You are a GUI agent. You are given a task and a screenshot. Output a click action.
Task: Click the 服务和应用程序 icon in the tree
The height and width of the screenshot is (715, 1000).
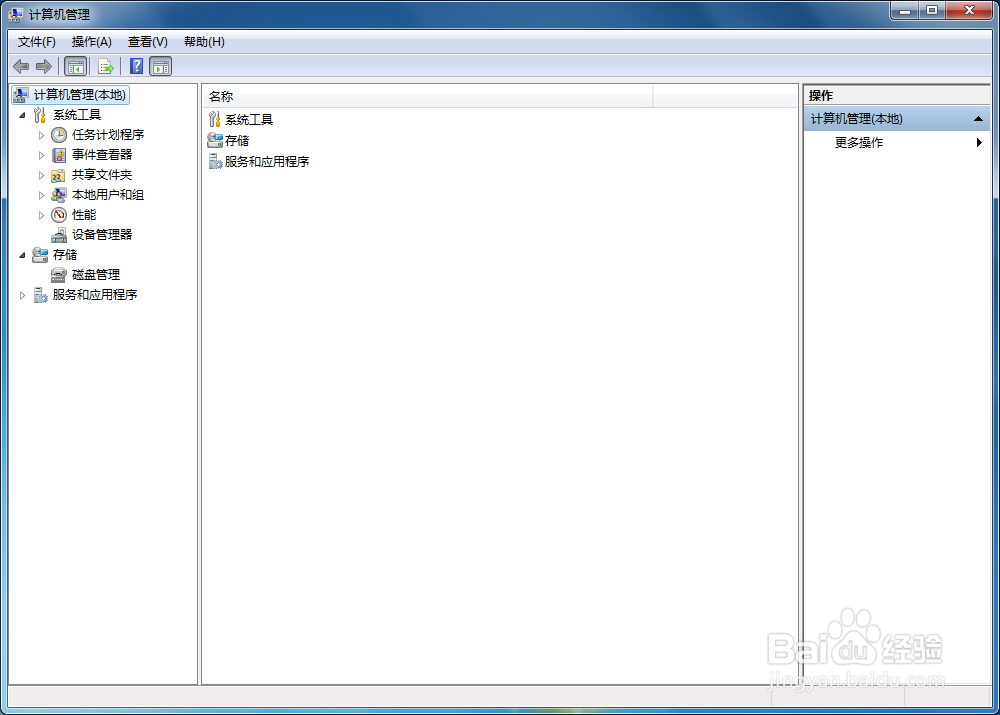click(40, 295)
